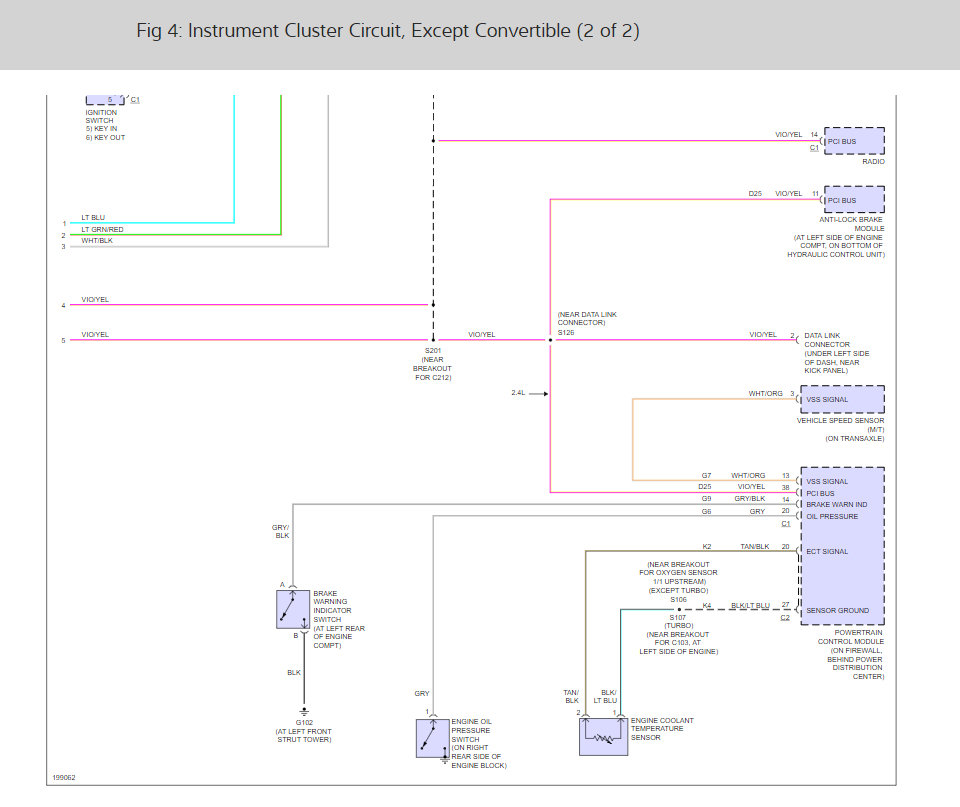Click the 'POWERTRAIN CONTROL MODULE' caption
Viewport: 960px width, 807px height.
(x=851, y=637)
